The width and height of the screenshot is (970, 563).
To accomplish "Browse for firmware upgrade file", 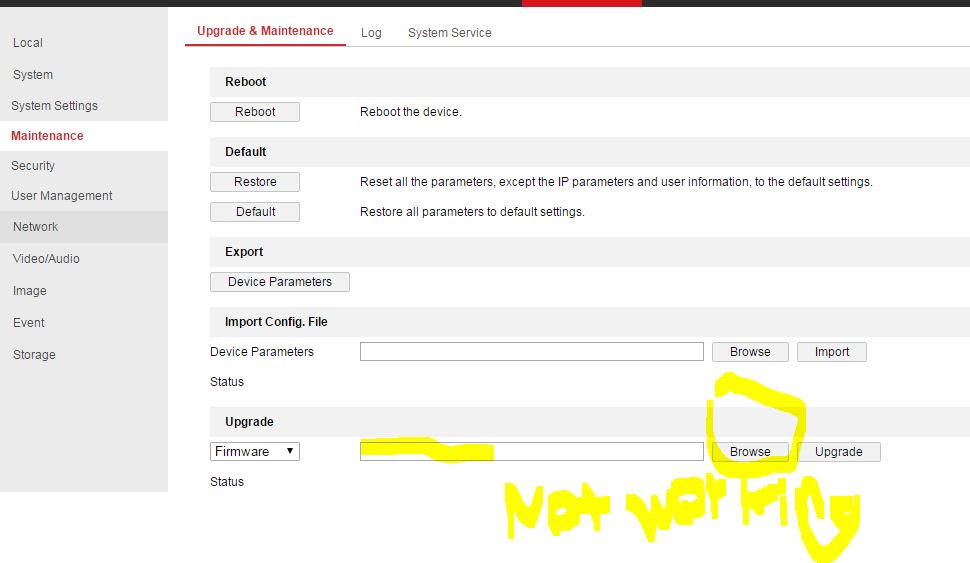I will click(x=750, y=452).
